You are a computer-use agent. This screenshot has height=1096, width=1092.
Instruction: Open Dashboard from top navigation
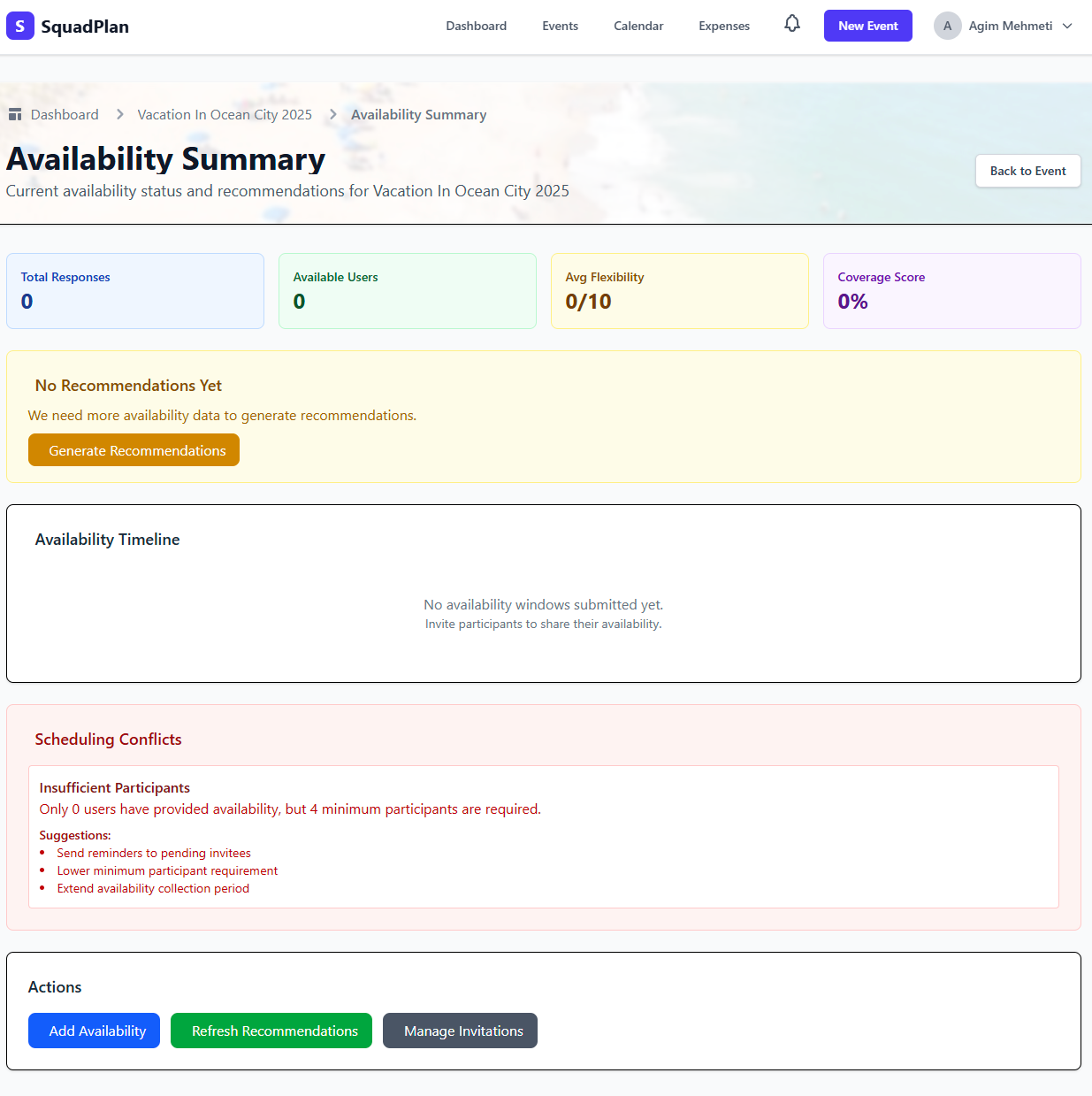point(476,26)
